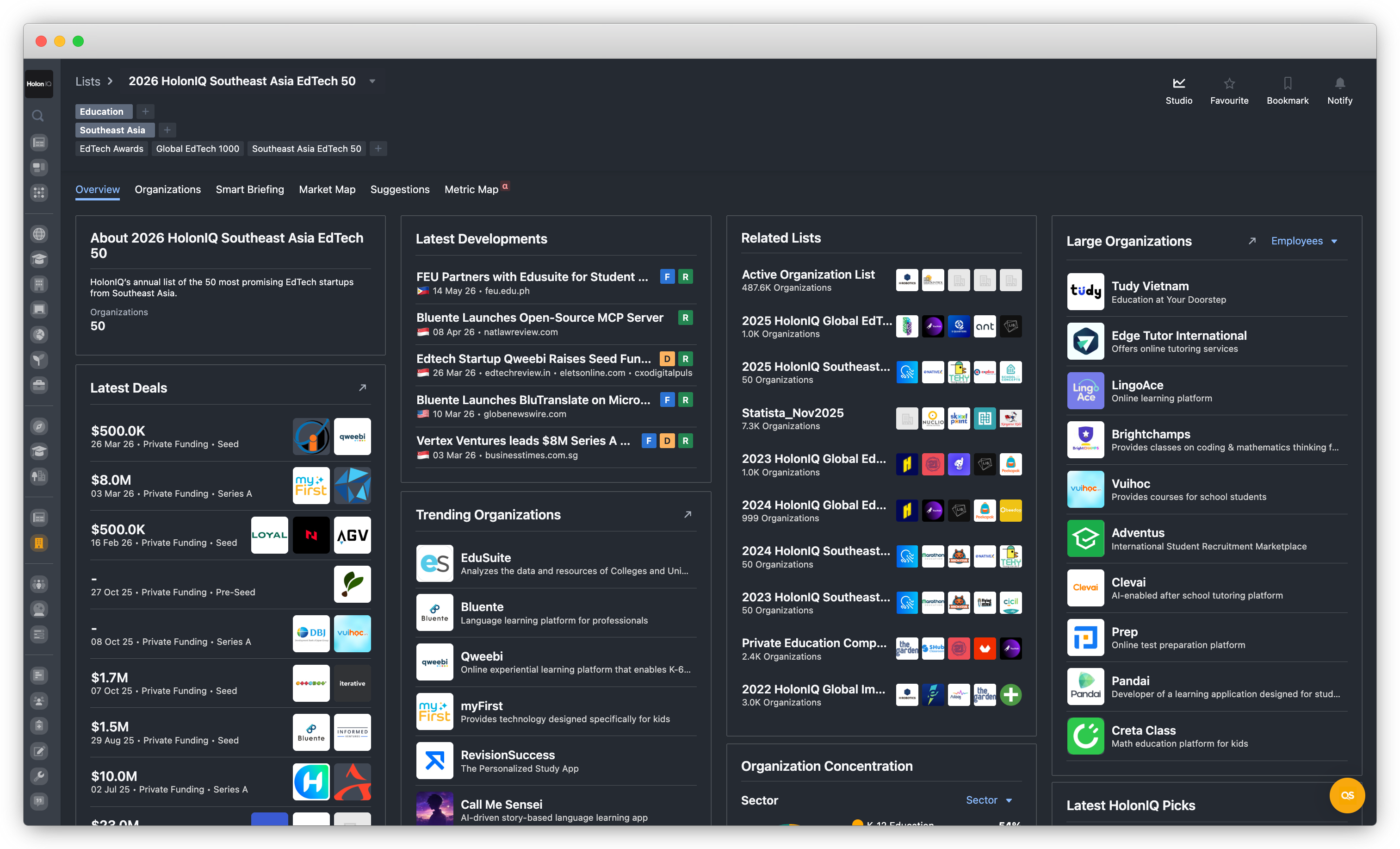Open Bluente Launches Open-Source MCP Server story
Viewport: 1400px width, 849px height.
click(x=540, y=318)
